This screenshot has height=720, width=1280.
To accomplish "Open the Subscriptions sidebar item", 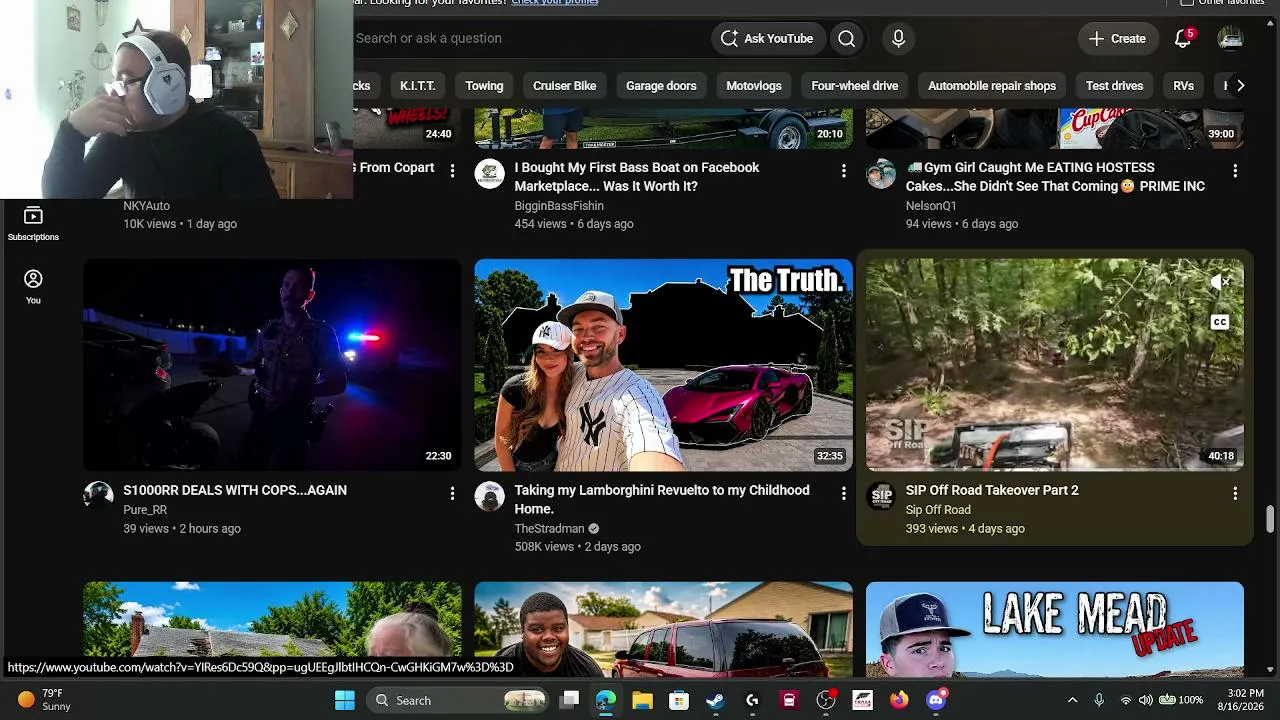I will pos(33,224).
